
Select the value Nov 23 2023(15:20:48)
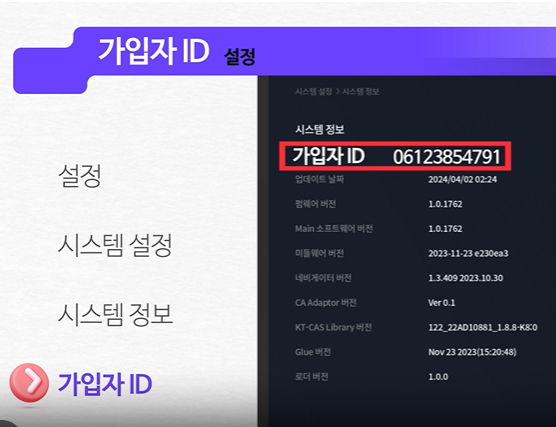(x=472, y=352)
